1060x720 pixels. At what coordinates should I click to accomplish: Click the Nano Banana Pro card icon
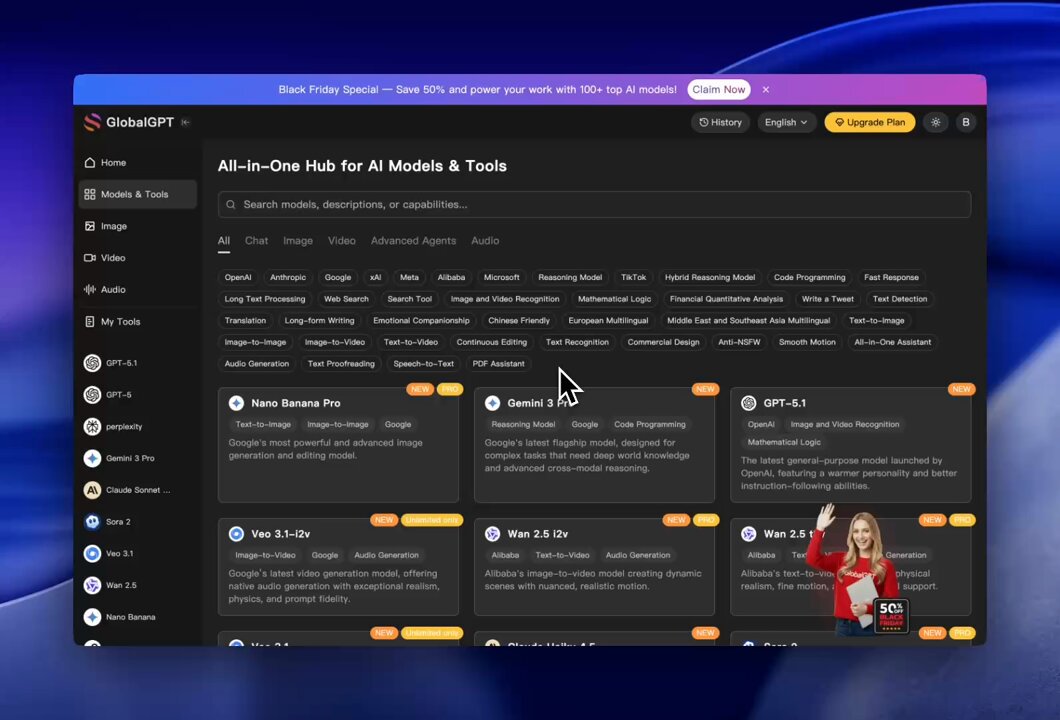[236, 403]
